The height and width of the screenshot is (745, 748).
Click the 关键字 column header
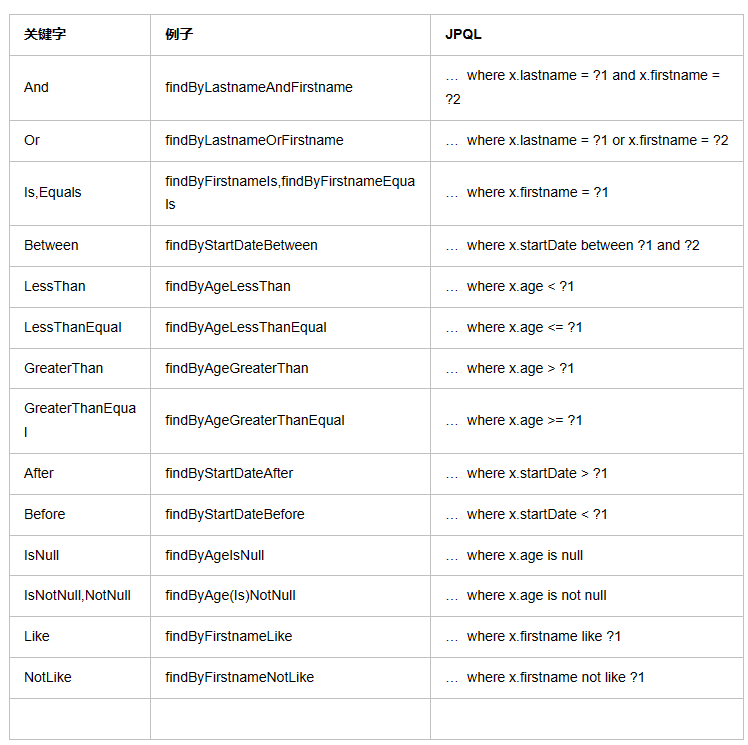(x=45, y=35)
